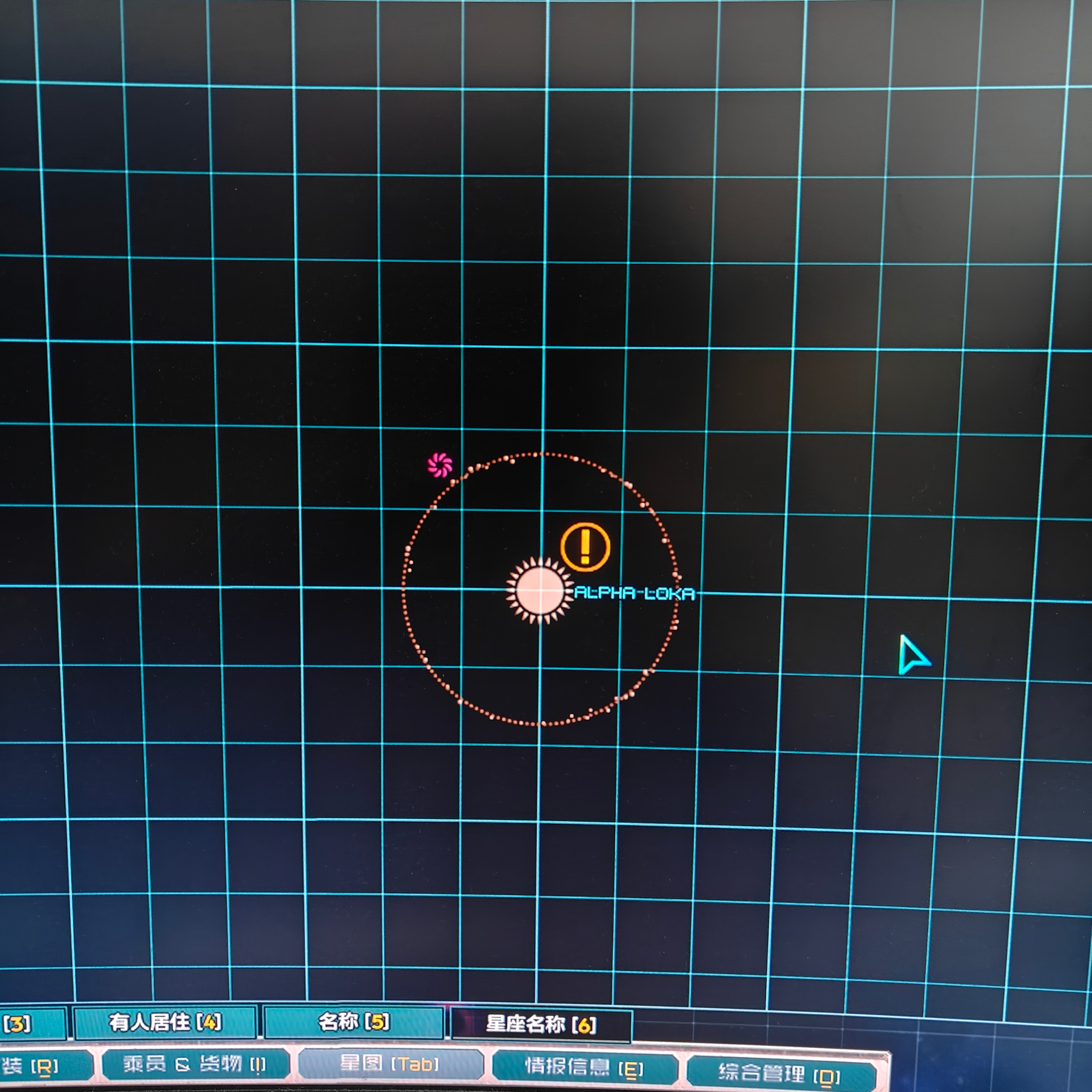Click the orange exclamation warning marker
This screenshot has height=1092, width=1092.
pyautogui.click(x=585, y=546)
